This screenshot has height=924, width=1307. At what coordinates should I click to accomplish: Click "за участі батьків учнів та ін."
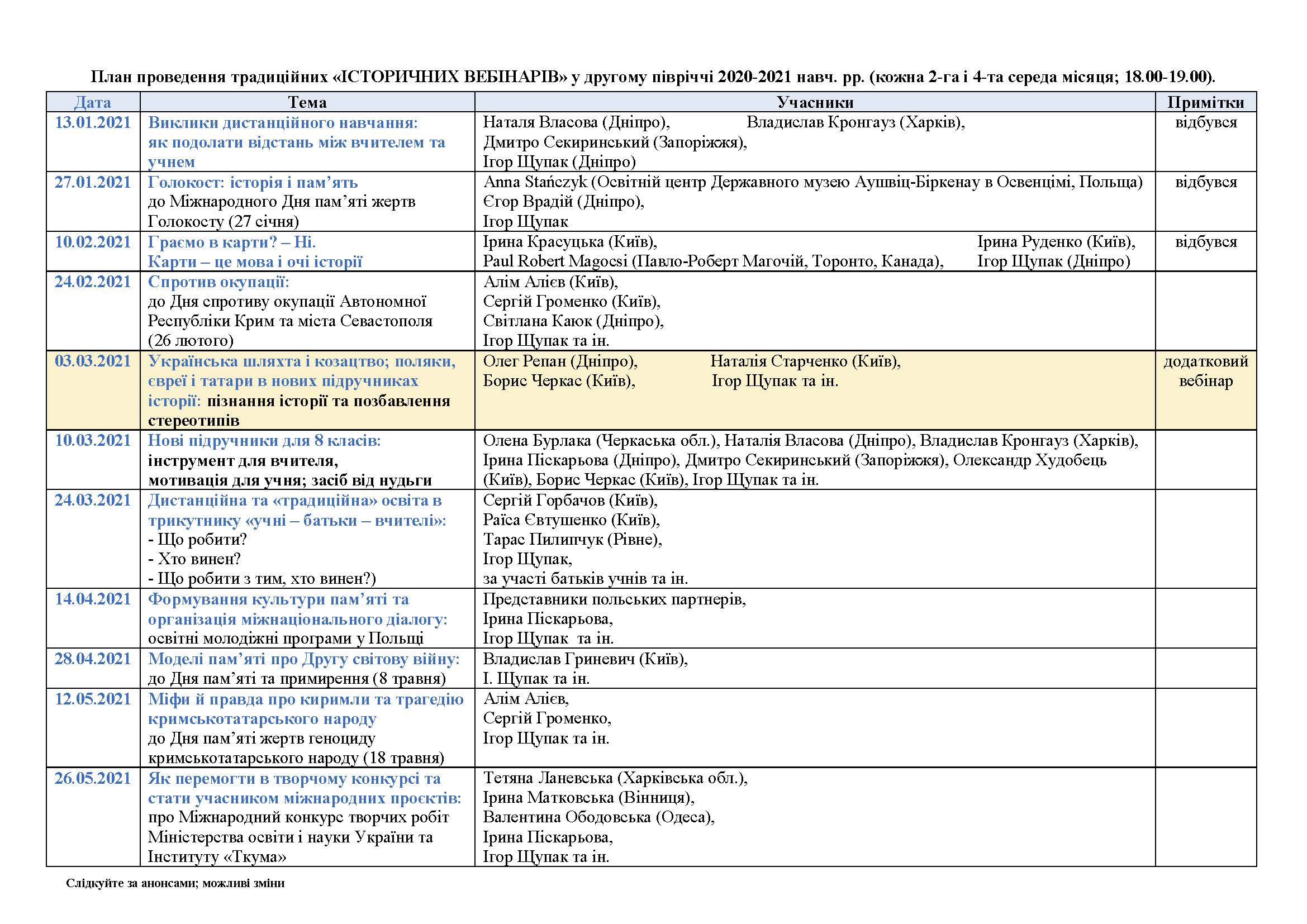[585, 579]
